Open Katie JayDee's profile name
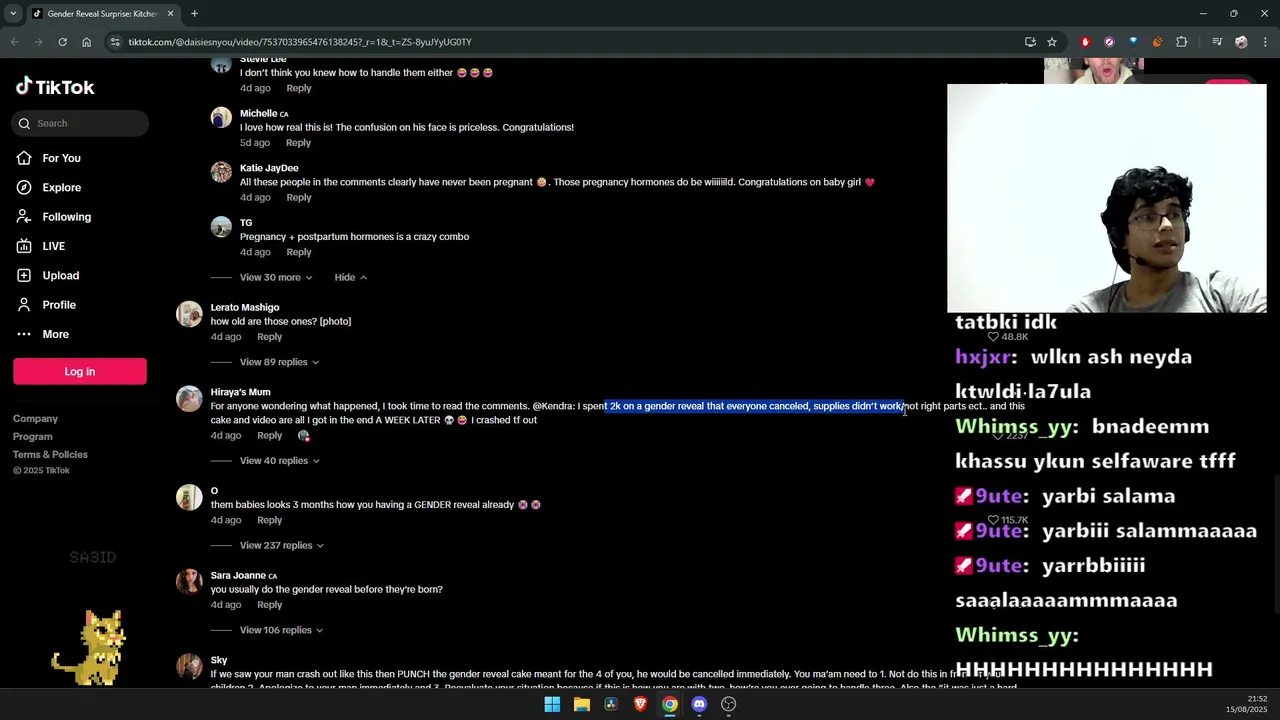 click(x=269, y=168)
